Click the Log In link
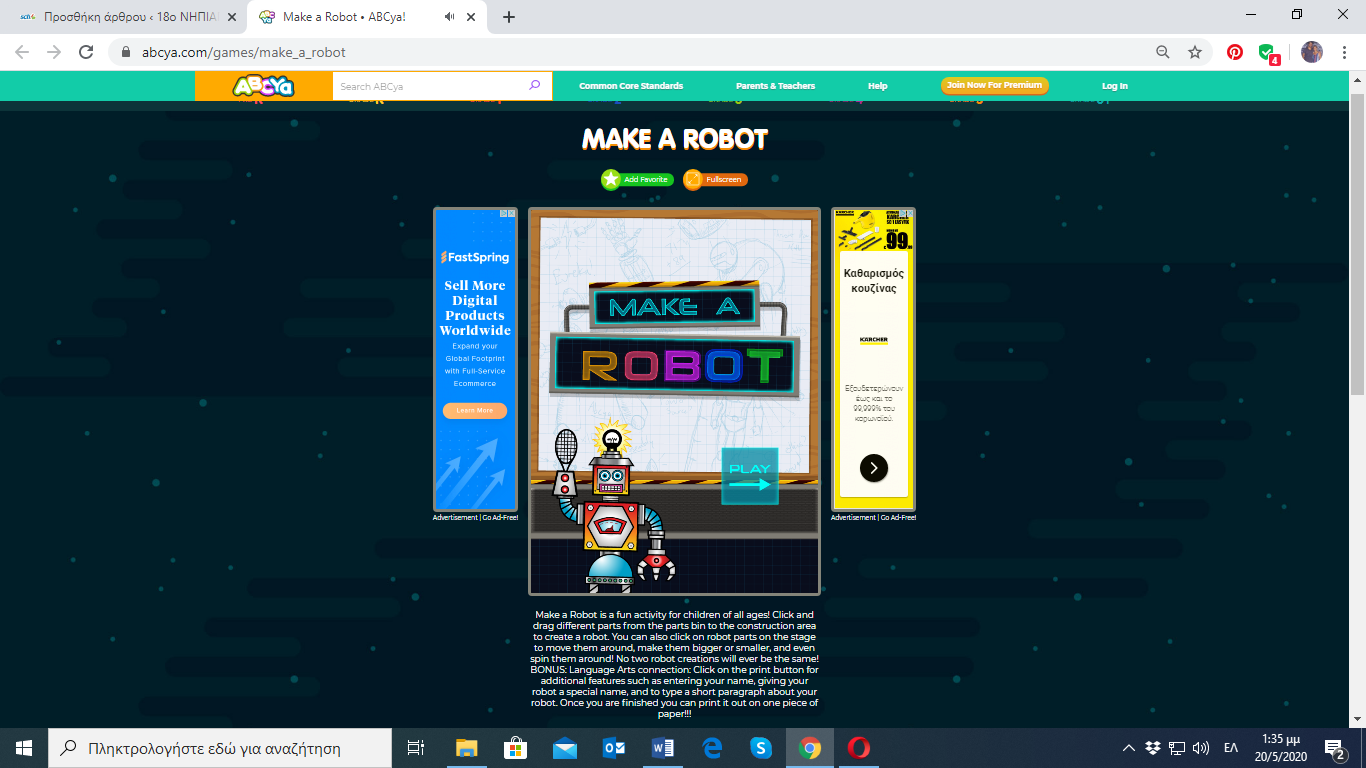This screenshot has width=1366, height=768. point(1114,86)
